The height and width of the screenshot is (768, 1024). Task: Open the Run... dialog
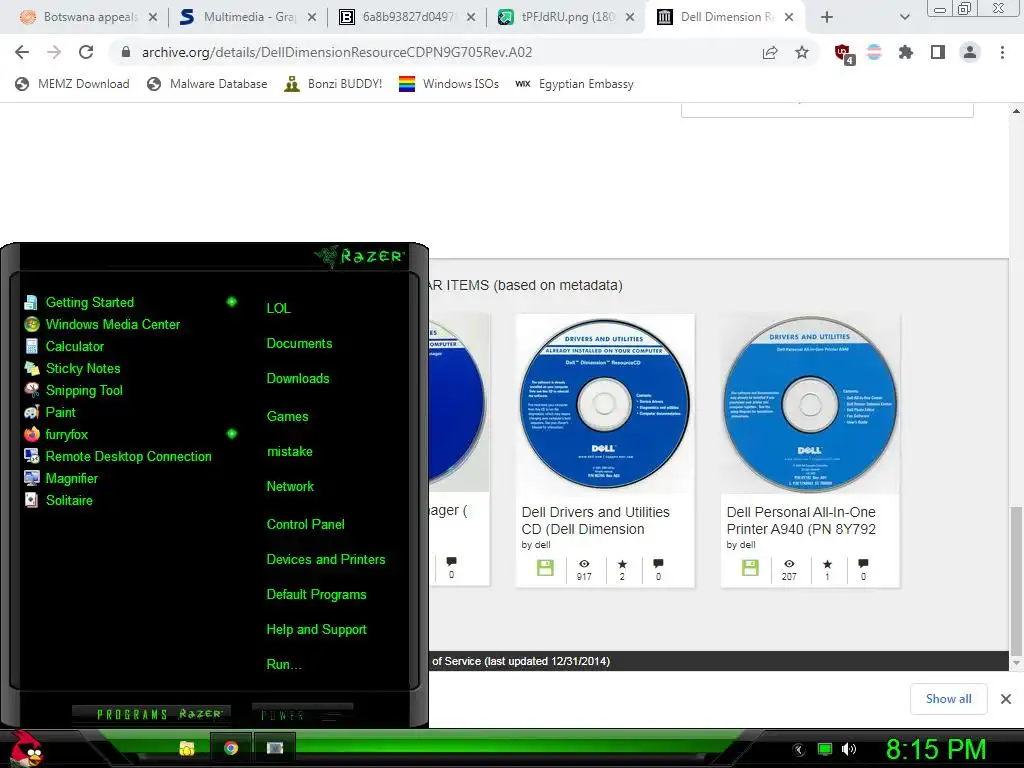point(283,665)
